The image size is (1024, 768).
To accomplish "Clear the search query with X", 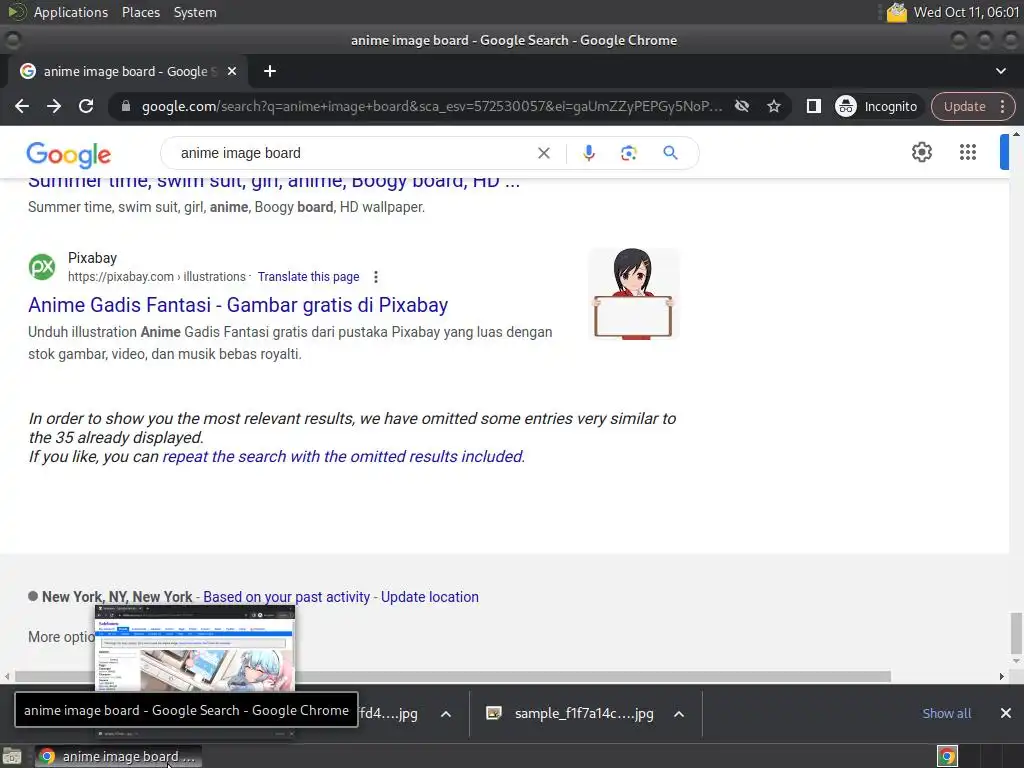I will (543, 153).
